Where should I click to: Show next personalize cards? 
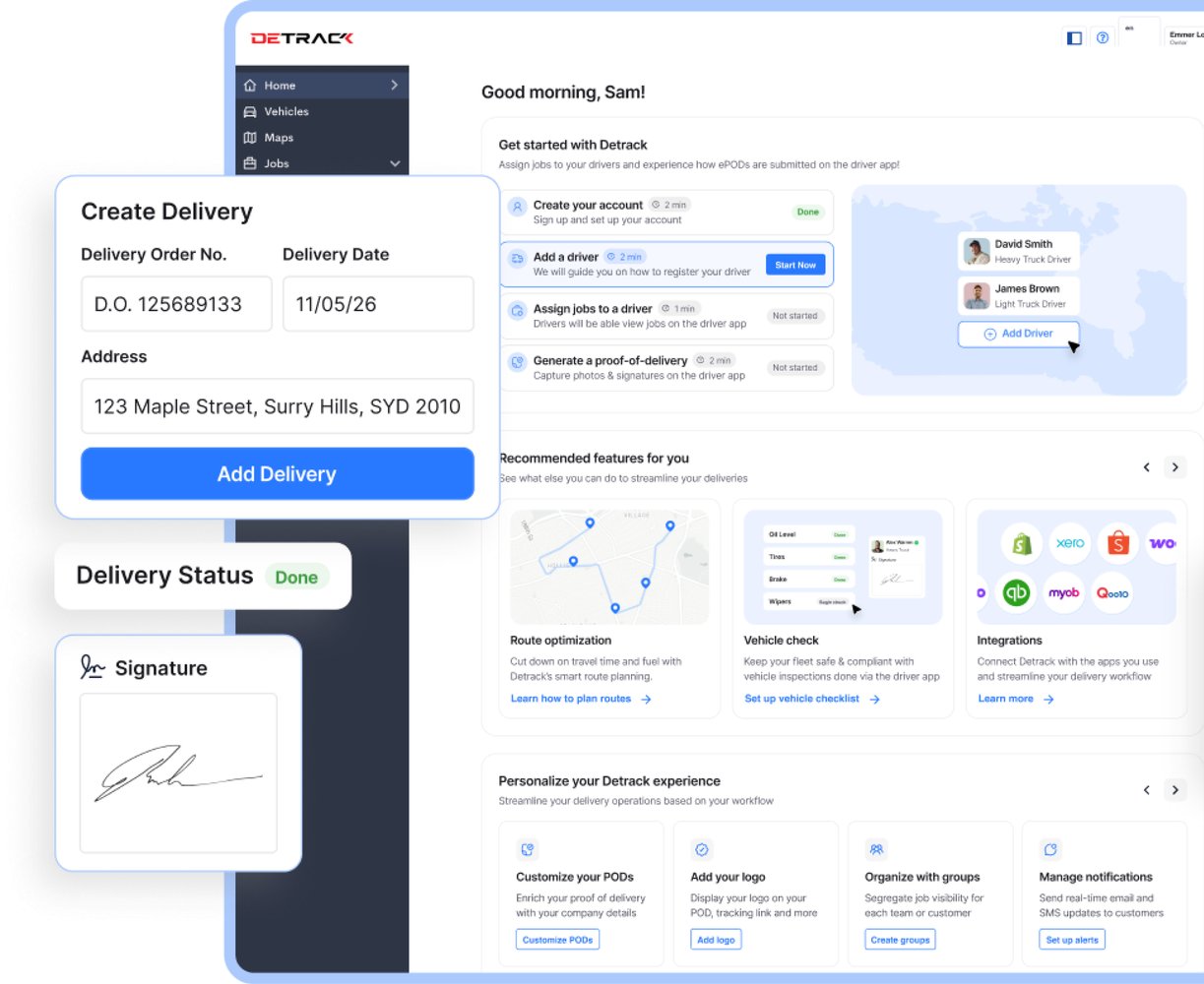click(x=1174, y=789)
